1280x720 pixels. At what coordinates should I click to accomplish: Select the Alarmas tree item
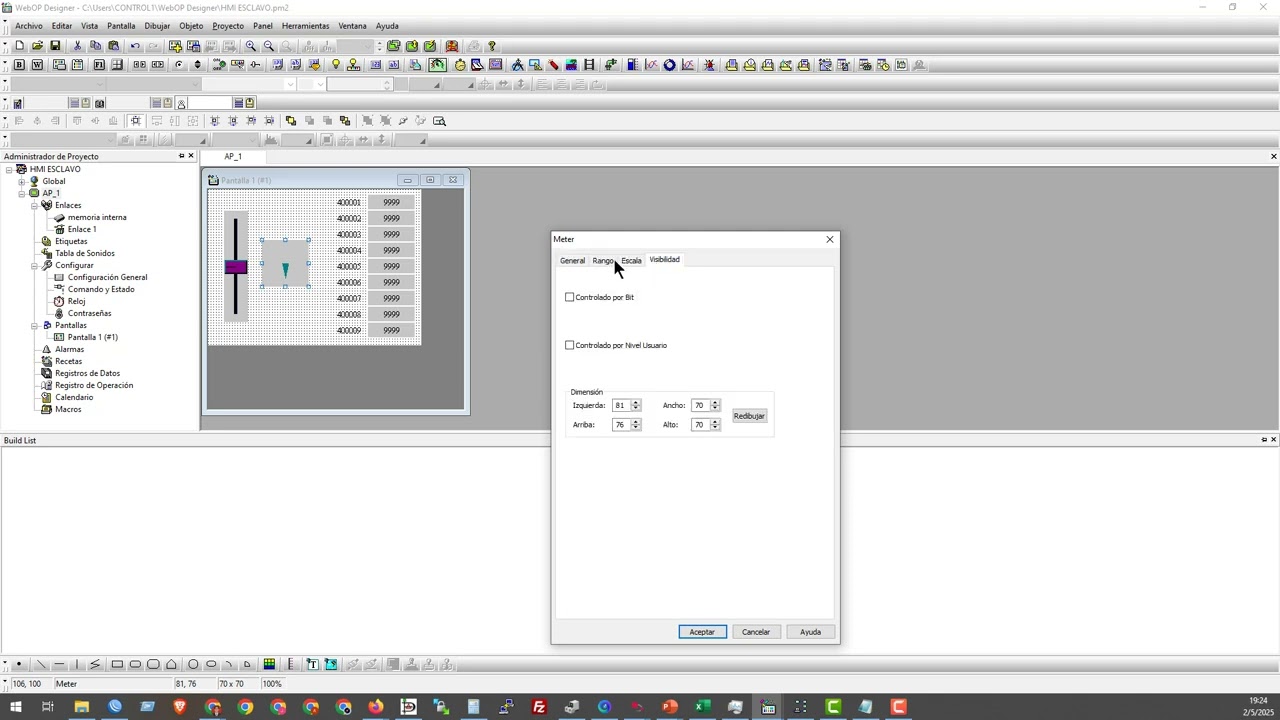point(70,349)
